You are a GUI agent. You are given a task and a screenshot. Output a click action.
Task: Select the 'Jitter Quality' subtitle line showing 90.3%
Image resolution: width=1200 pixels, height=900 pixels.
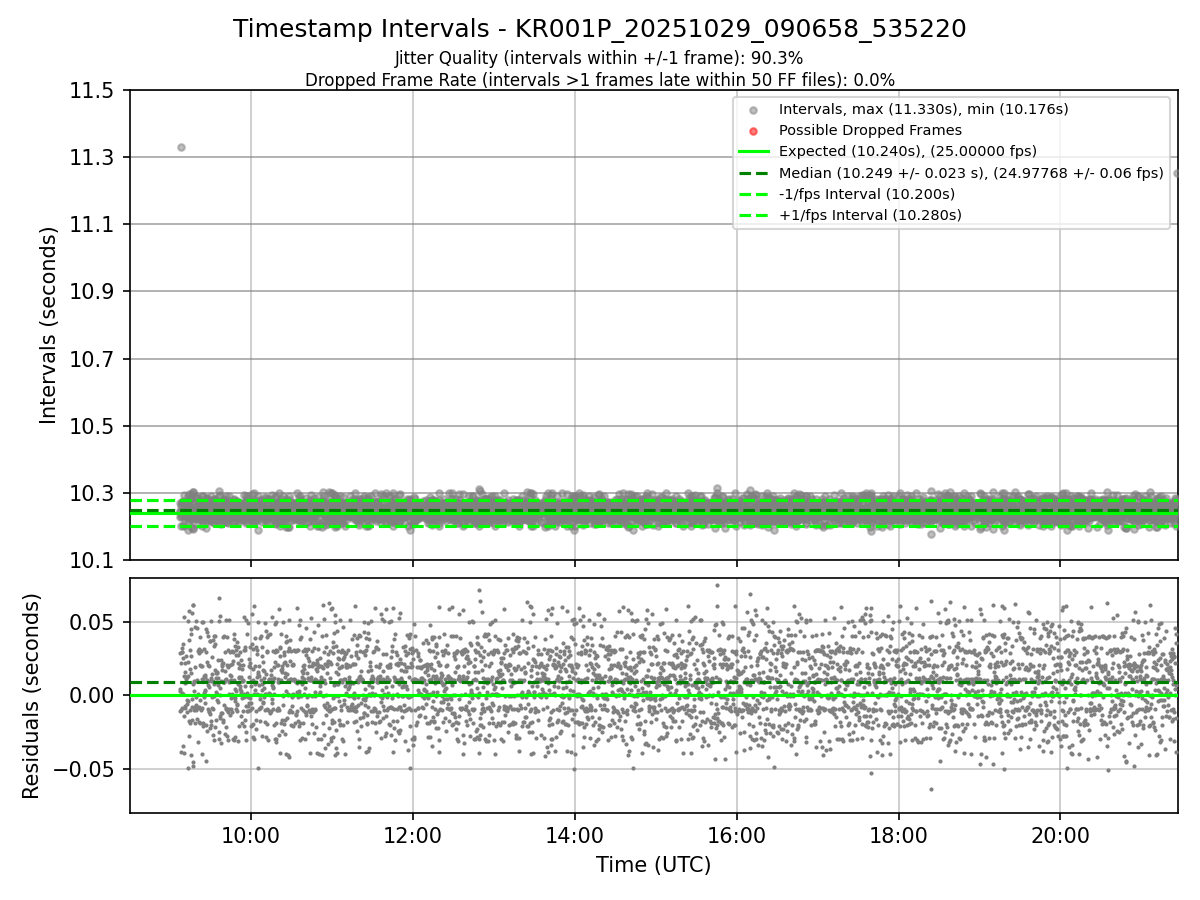(599, 58)
